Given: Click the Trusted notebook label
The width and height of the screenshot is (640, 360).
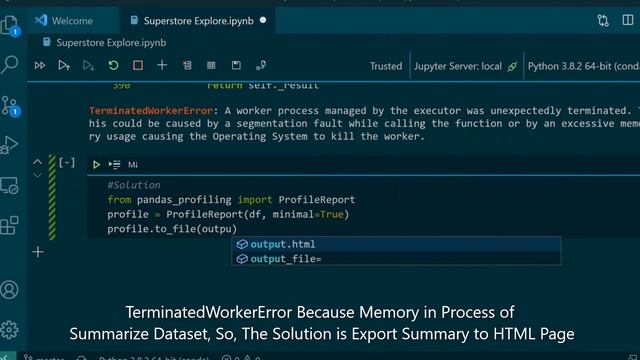Looking at the screenshot, I should (386, 66).
